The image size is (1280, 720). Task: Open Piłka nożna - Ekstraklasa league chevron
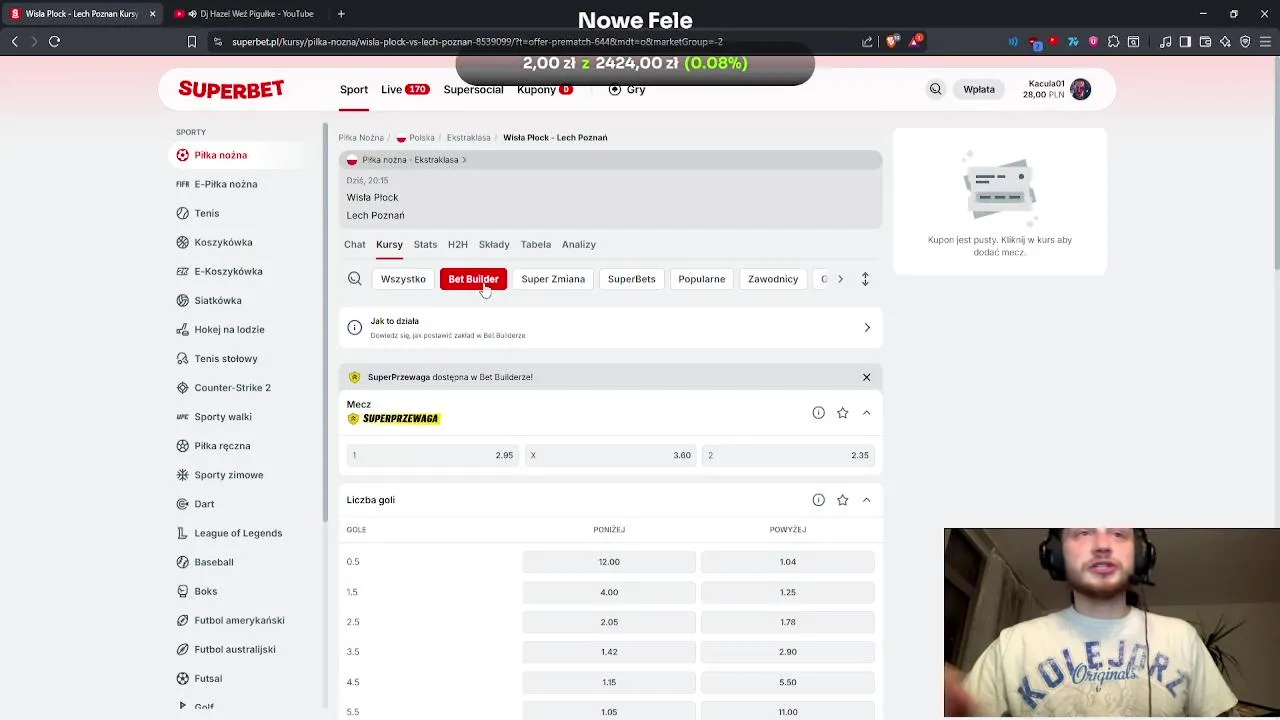(464, 160)
